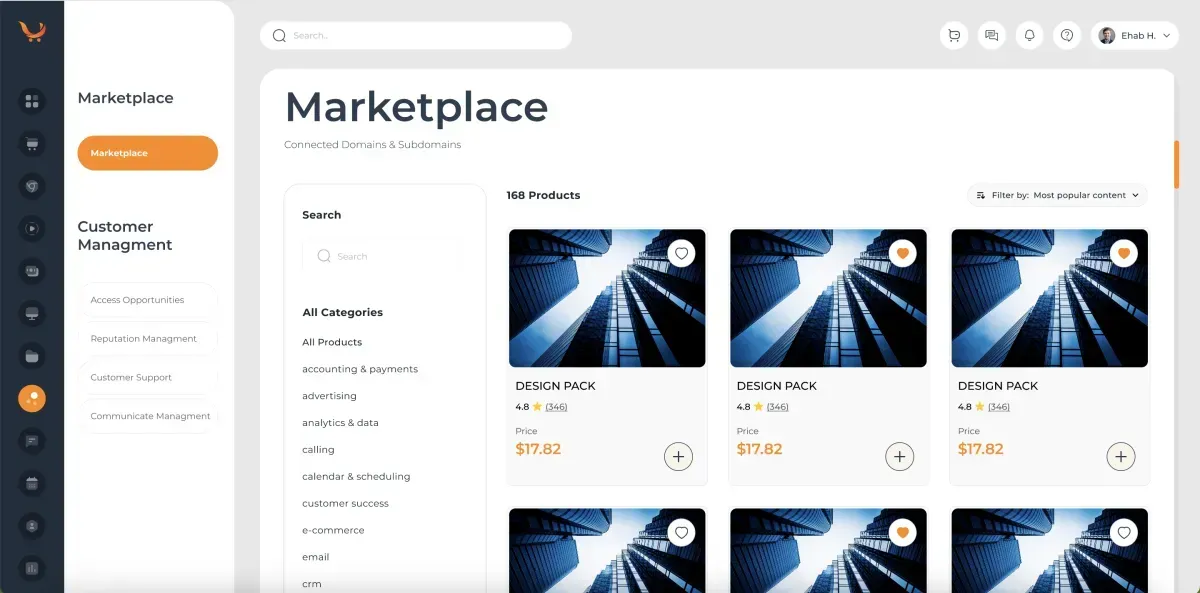This screenshot has height=593, width=1200.
Task: Click the orange page scrollbar handle
Action: click(1176, 163)
